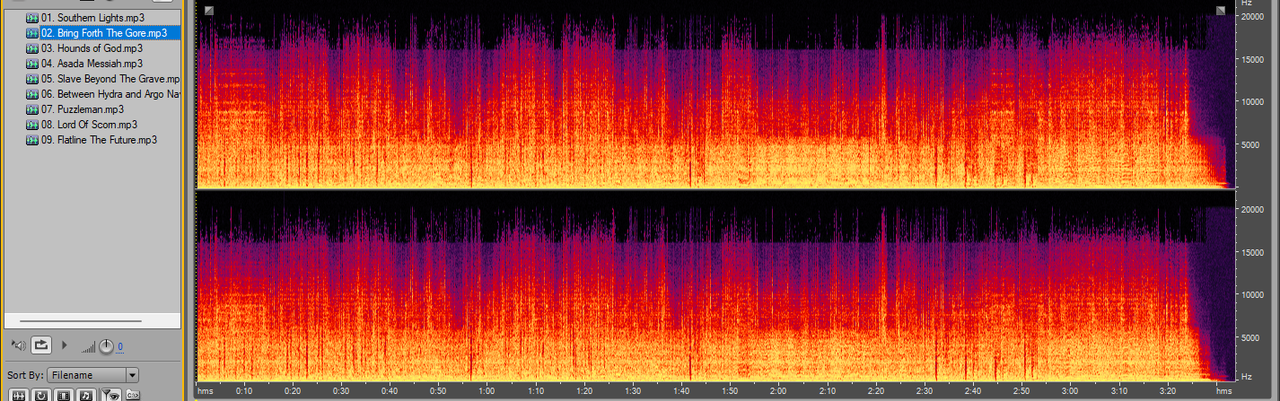The width and height of the screenshot is (1280, 401).
Task: Click the blue preview volume value 0
Action: point(120,347)
